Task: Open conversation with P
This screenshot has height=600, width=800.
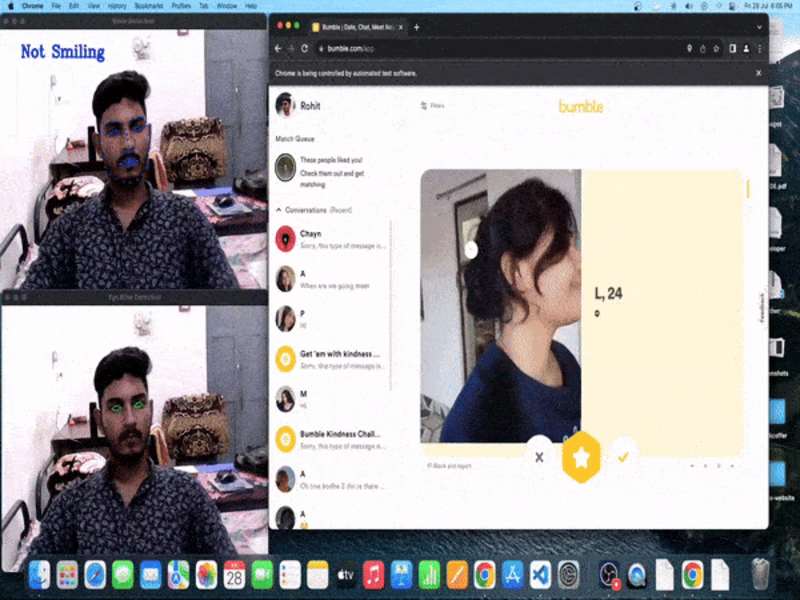Action: click(x=332, y=319)
